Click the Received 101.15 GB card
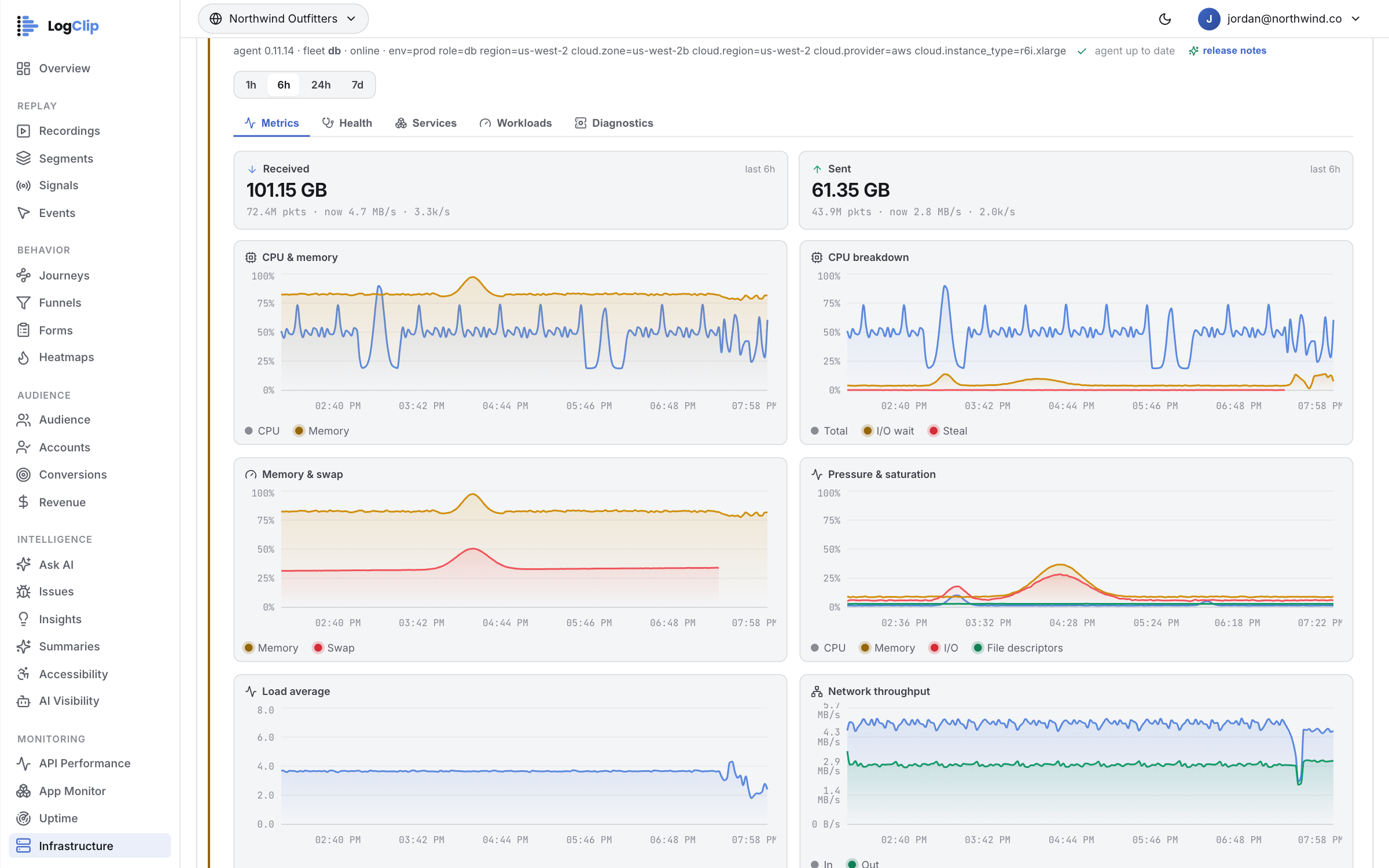Screen dimensions: 1389x868 tap(510, 190)
